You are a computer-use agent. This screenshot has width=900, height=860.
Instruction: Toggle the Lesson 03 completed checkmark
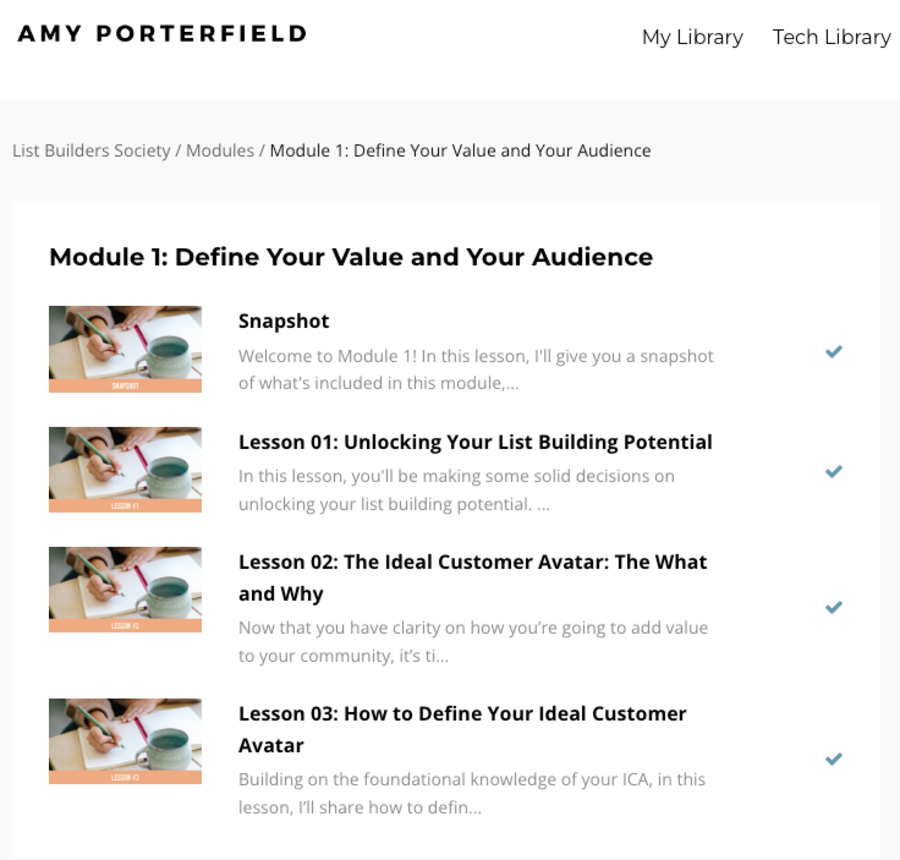(833, 759)
